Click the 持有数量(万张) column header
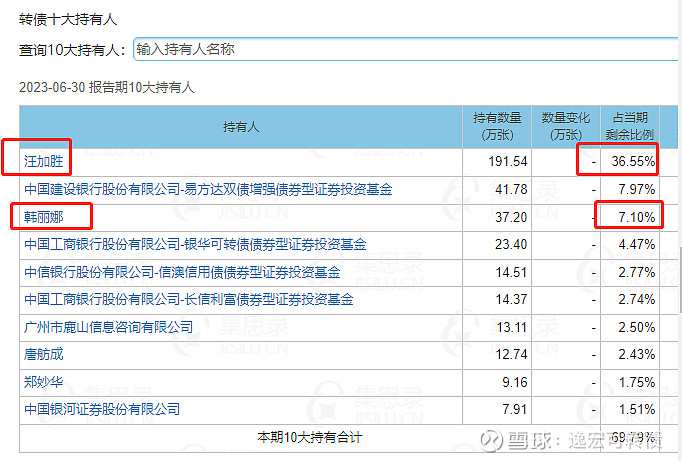This screenshot has width=682, height=461. 497,127
